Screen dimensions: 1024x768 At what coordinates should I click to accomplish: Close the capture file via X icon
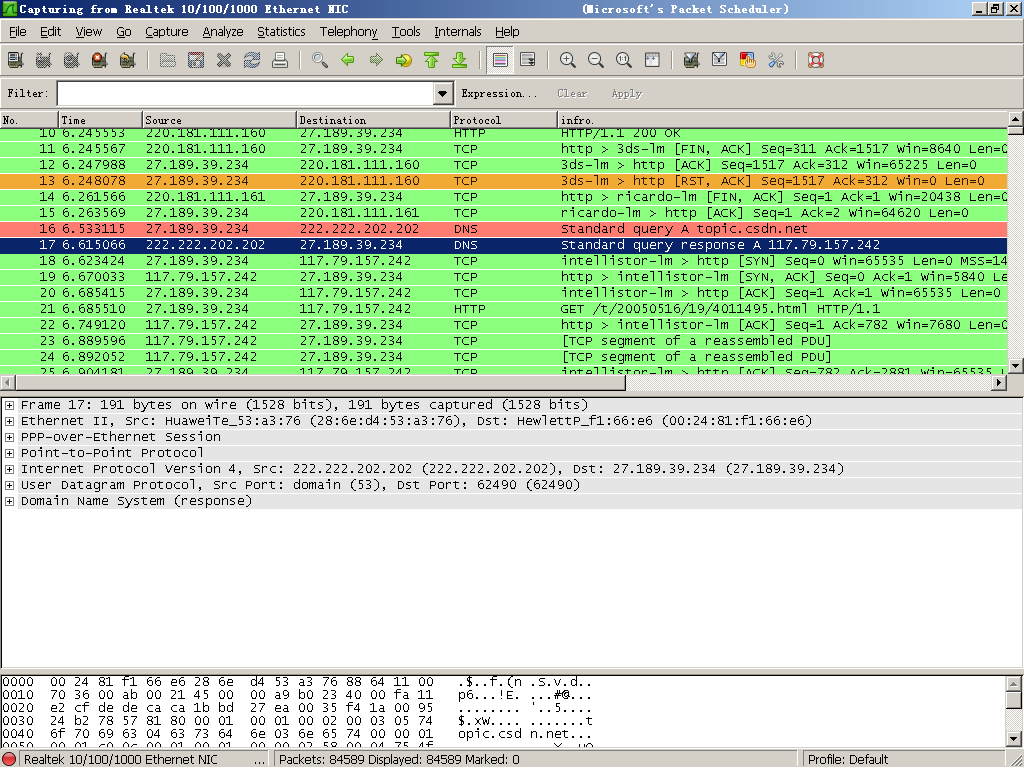[x=224, y=60]
